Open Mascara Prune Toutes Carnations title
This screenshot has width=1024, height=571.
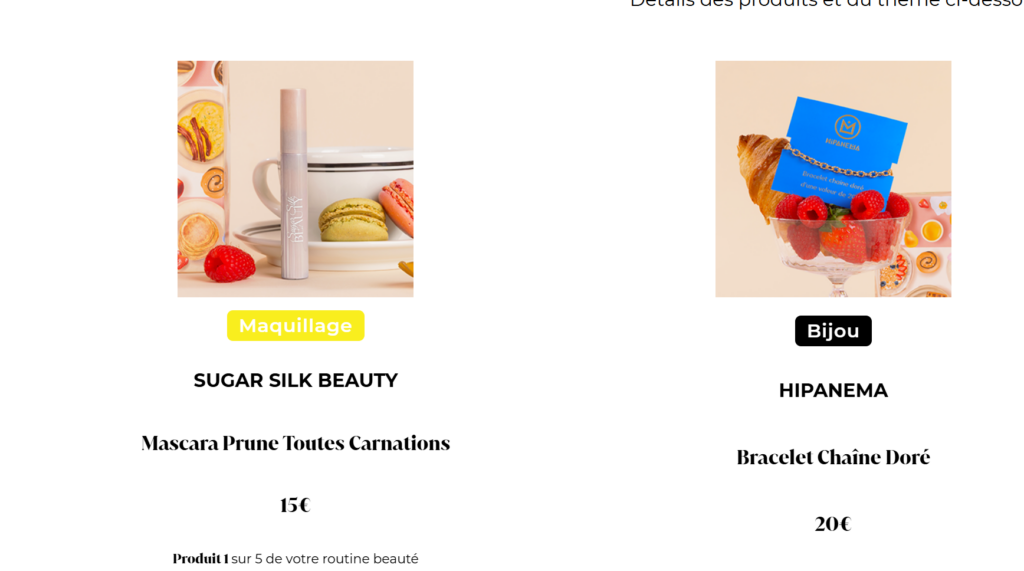[x=295, y=443]
